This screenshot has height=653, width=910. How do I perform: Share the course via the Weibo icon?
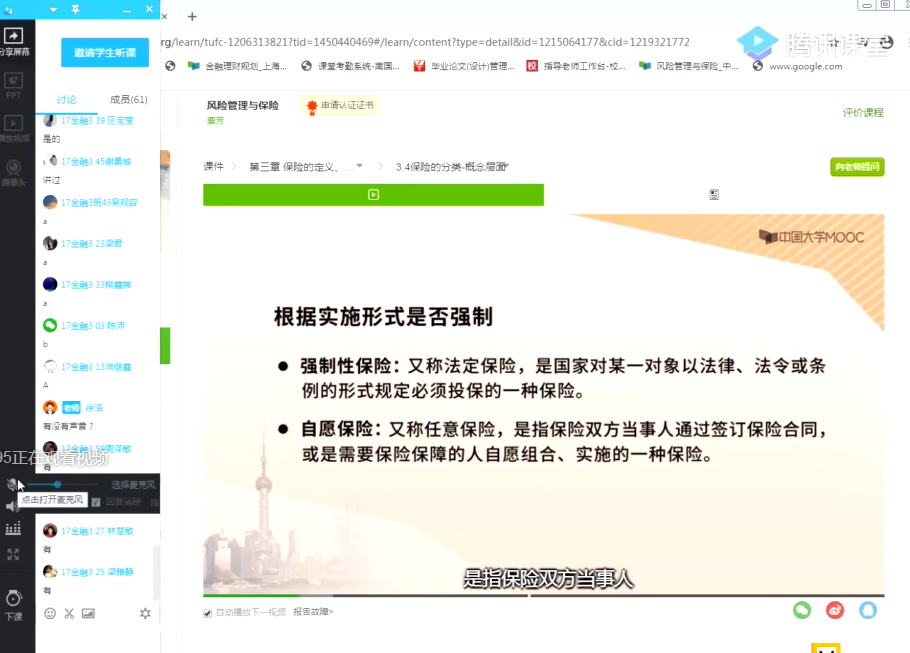[835, 609]
